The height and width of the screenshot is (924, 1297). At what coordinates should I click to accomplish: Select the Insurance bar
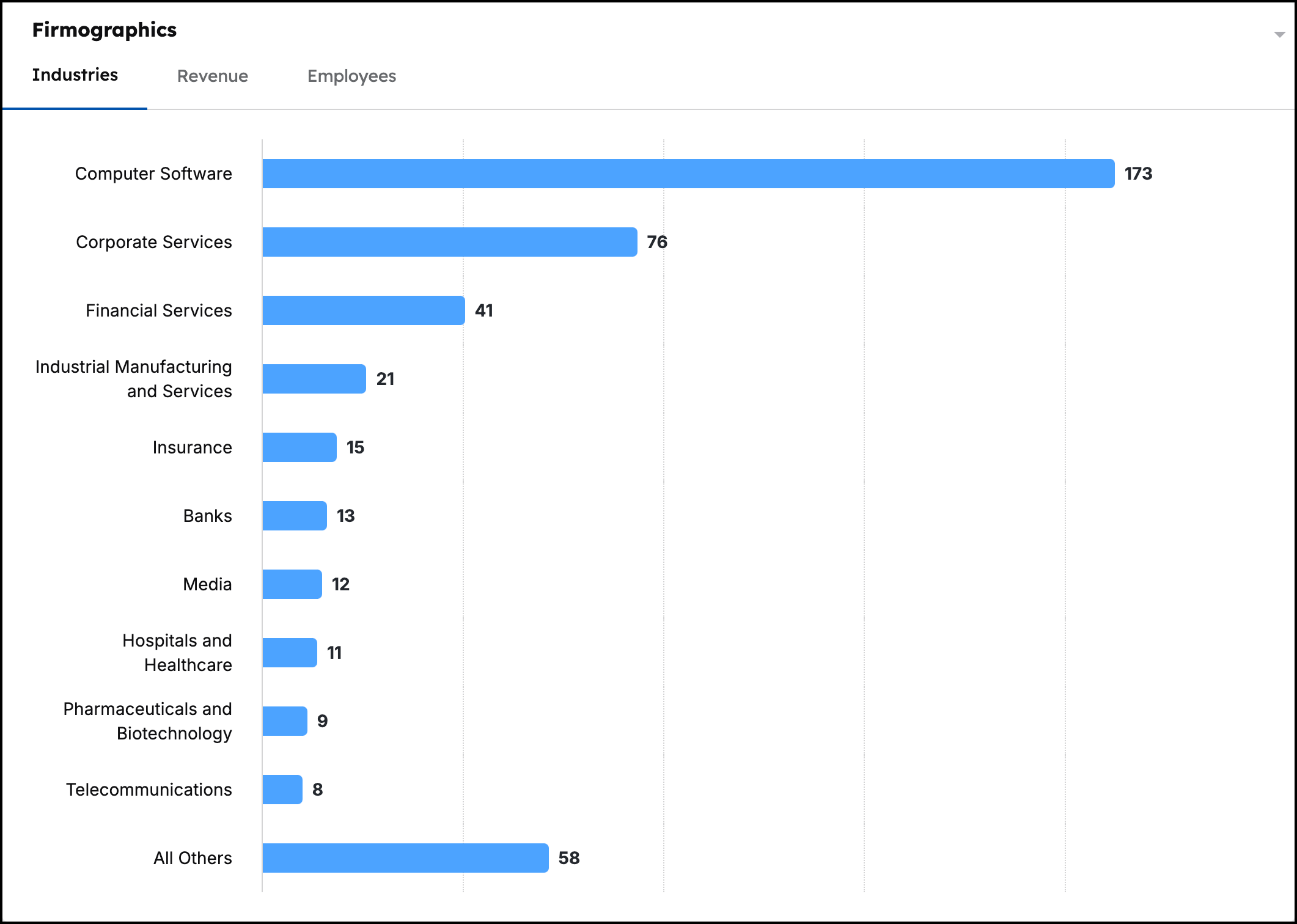point(299,447)
